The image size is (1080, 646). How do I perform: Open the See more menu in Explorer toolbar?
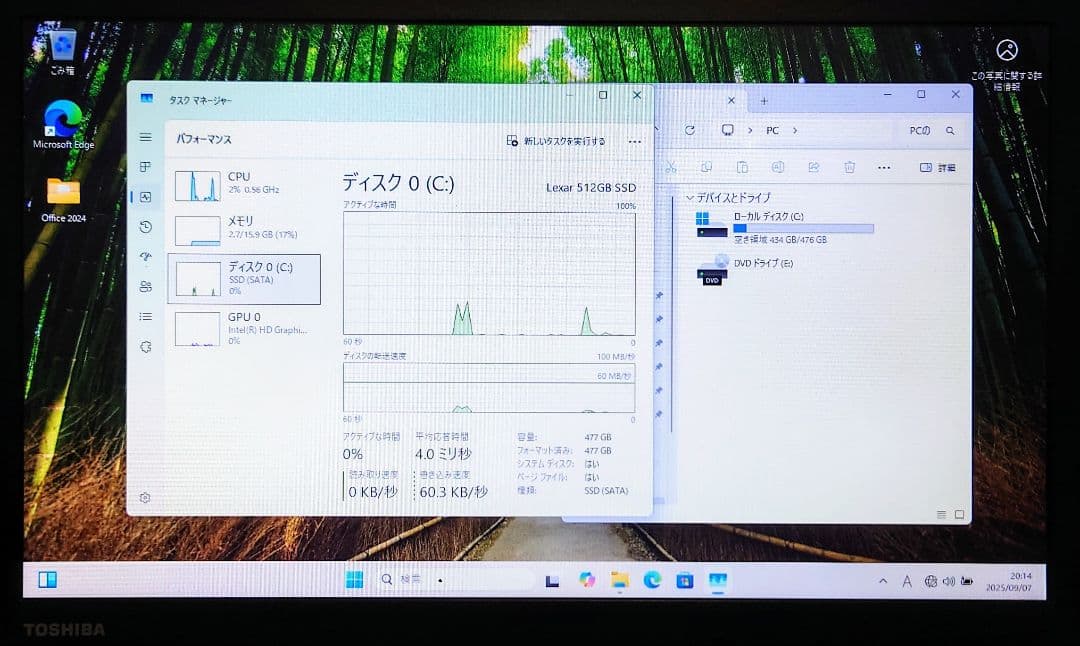[x=884, y=167]
